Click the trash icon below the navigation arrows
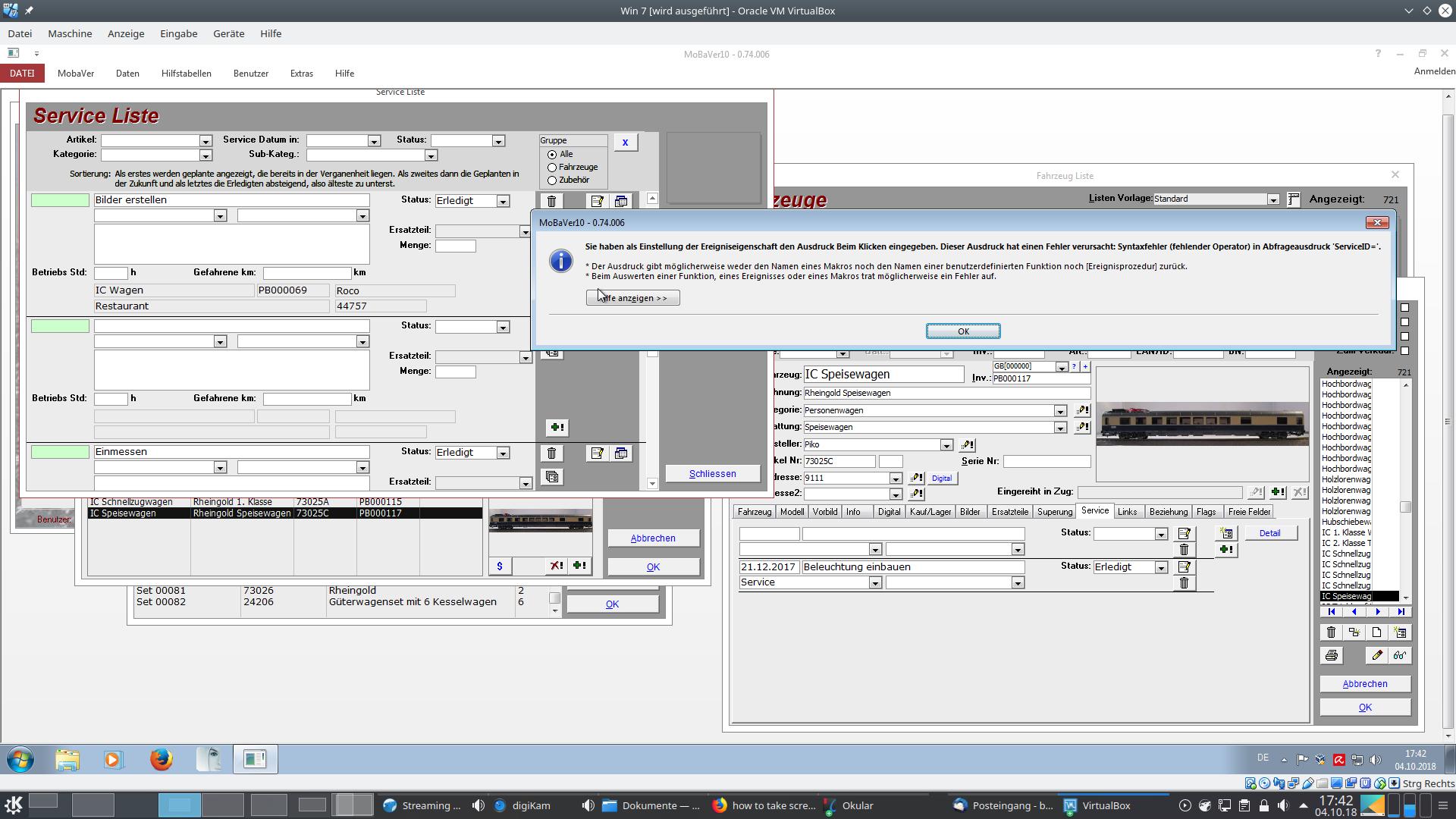1456x819 pixels. [1332, 632]
